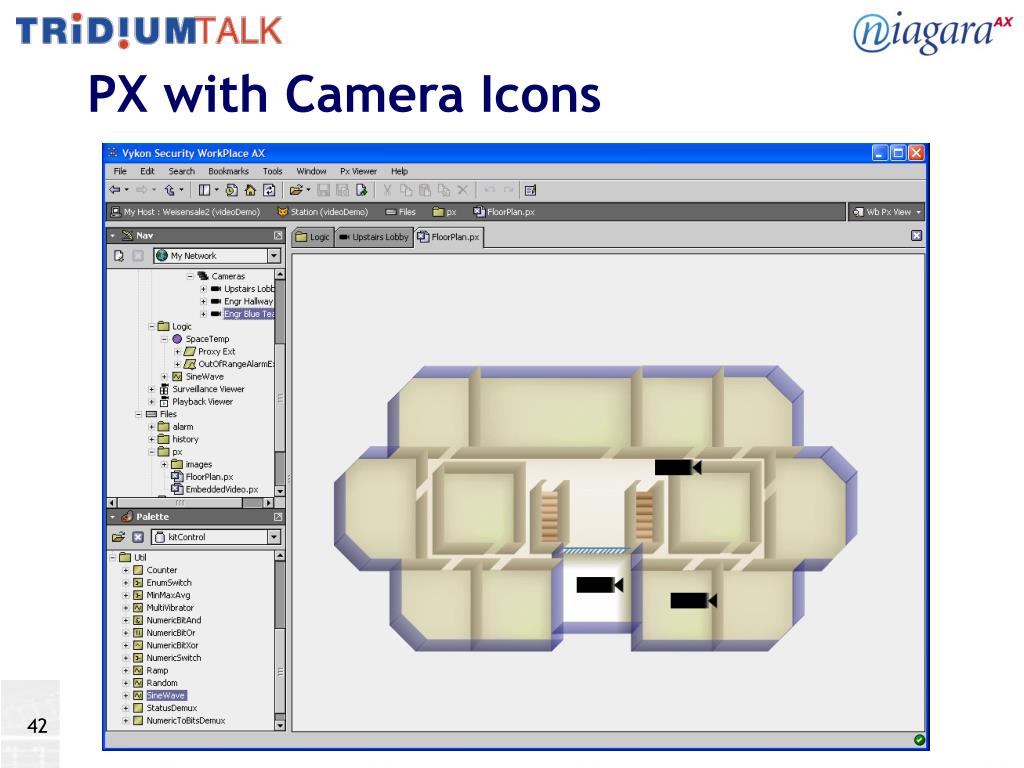
Task: Open the Wb Px View selector
Action: click(x=888, y=212)
